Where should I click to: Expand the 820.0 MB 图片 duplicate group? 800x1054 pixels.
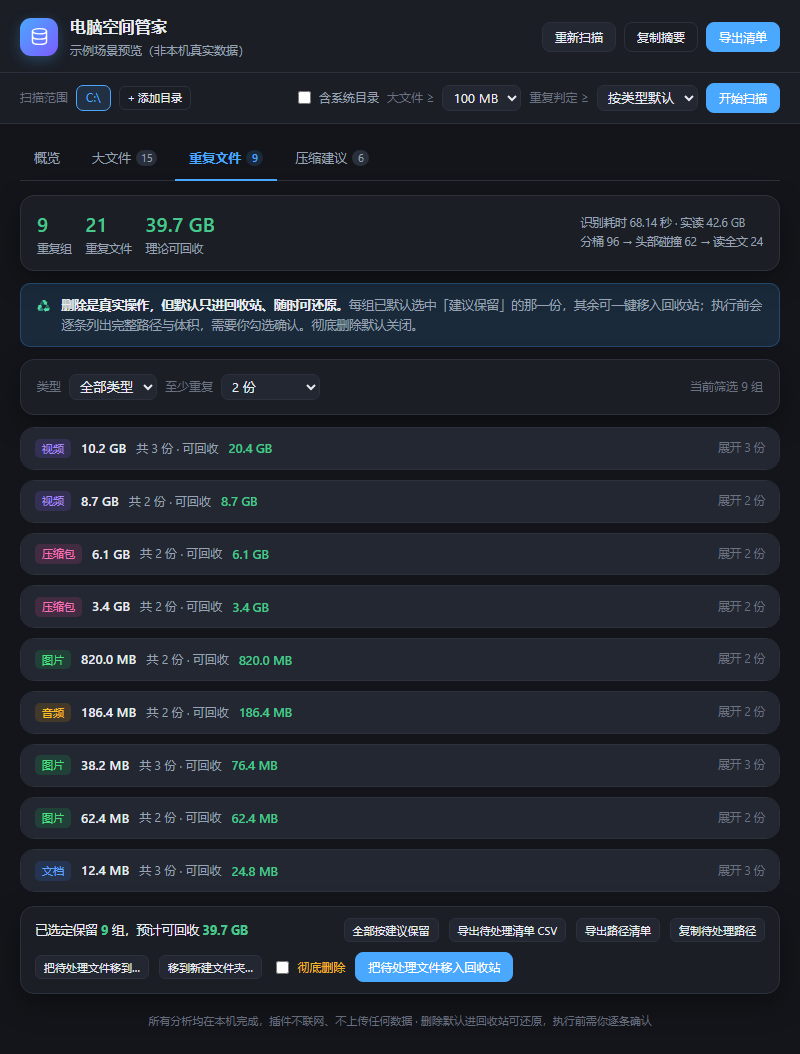click(x=400, y=659)
